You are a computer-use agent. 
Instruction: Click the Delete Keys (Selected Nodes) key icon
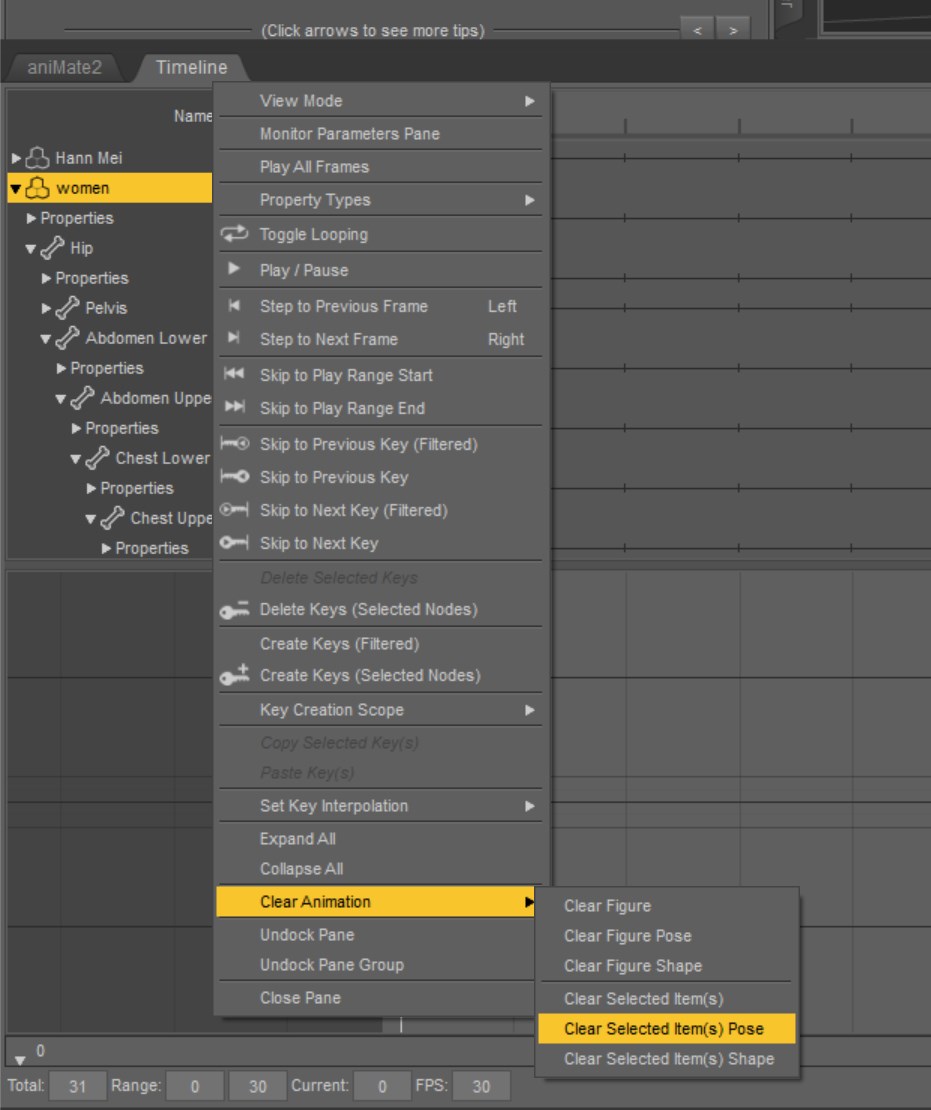tap(234, 610)
